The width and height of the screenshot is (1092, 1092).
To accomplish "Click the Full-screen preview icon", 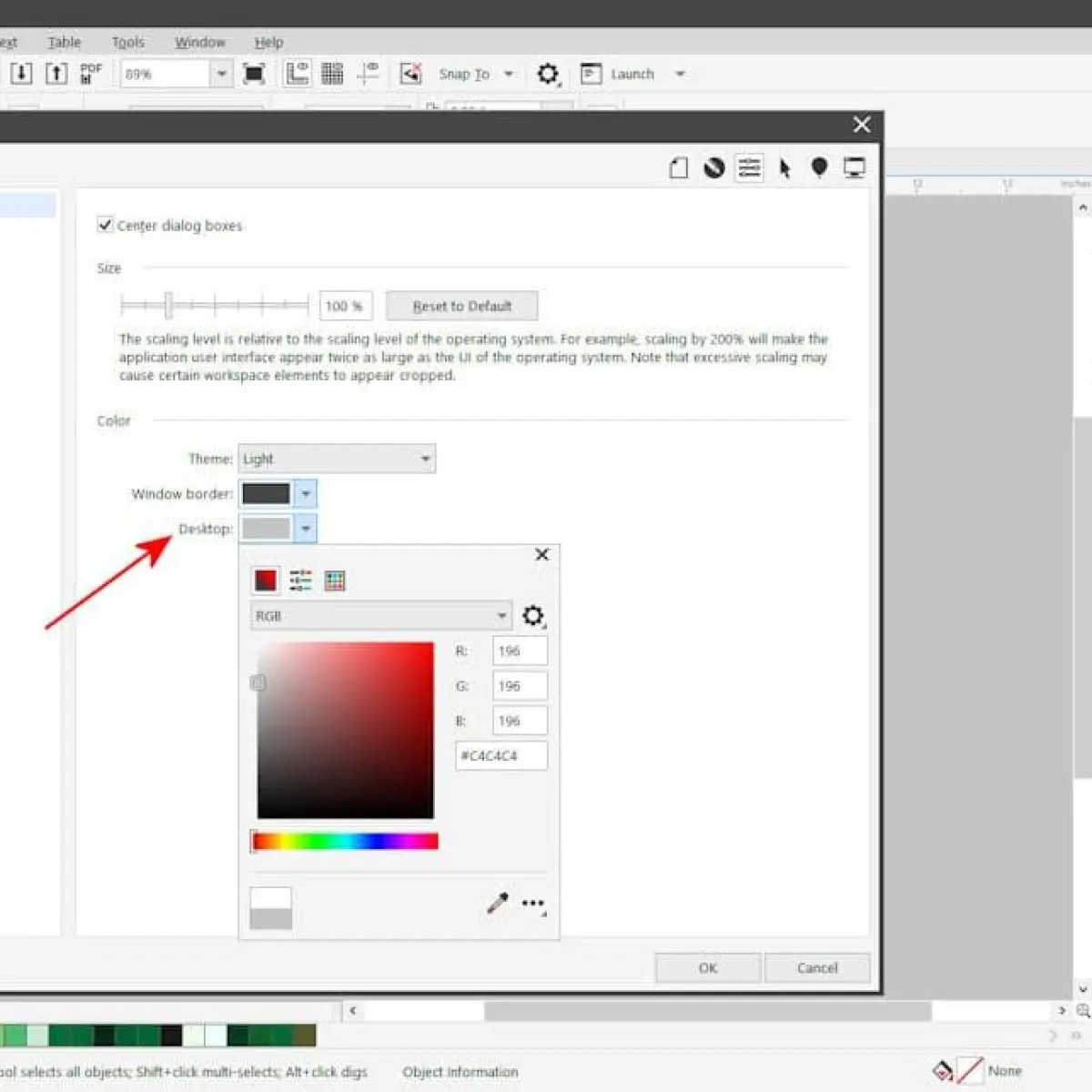I will (x=254, y=75).
